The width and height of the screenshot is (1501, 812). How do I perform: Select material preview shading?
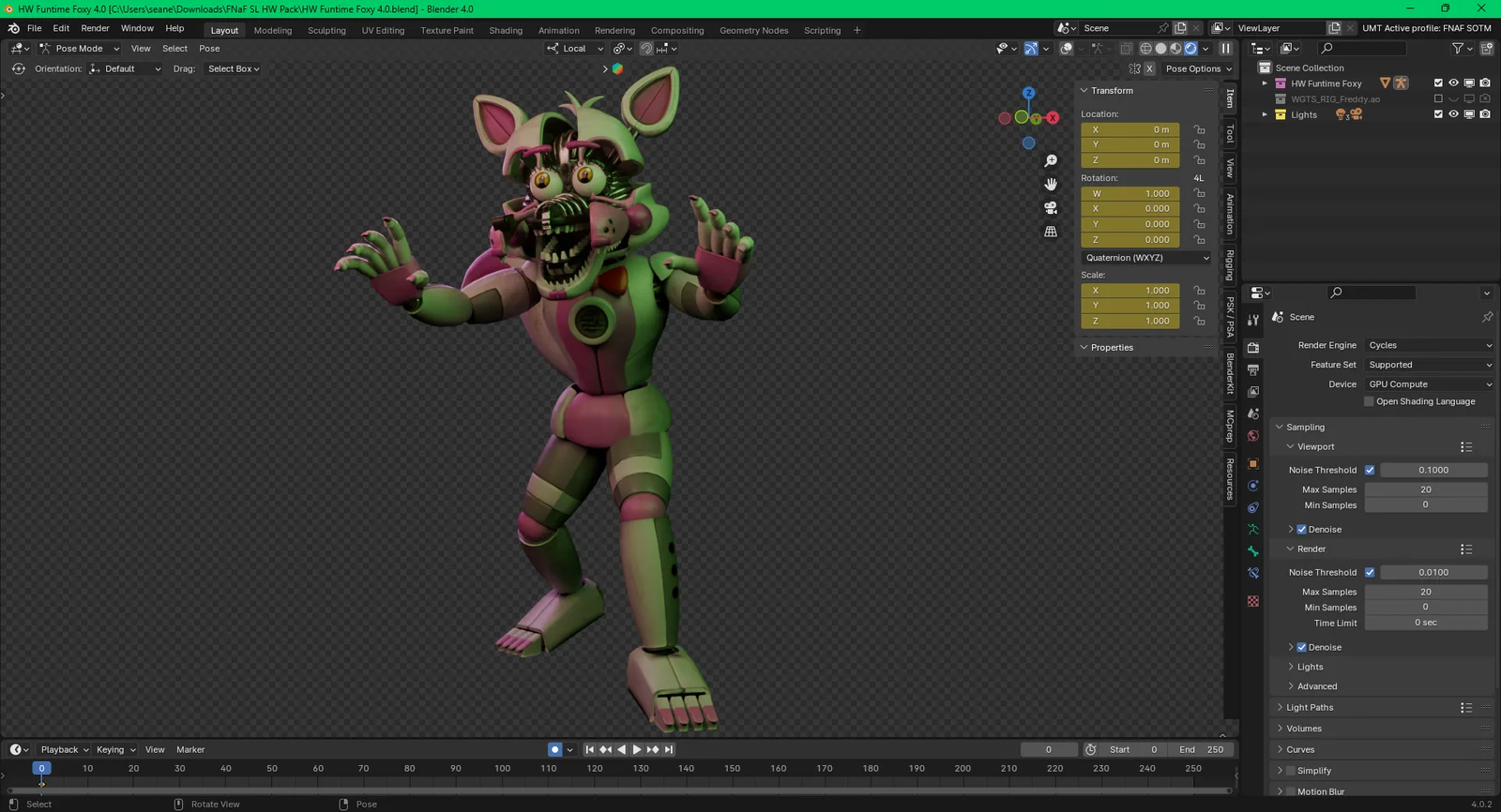(x=1175, y=49)
